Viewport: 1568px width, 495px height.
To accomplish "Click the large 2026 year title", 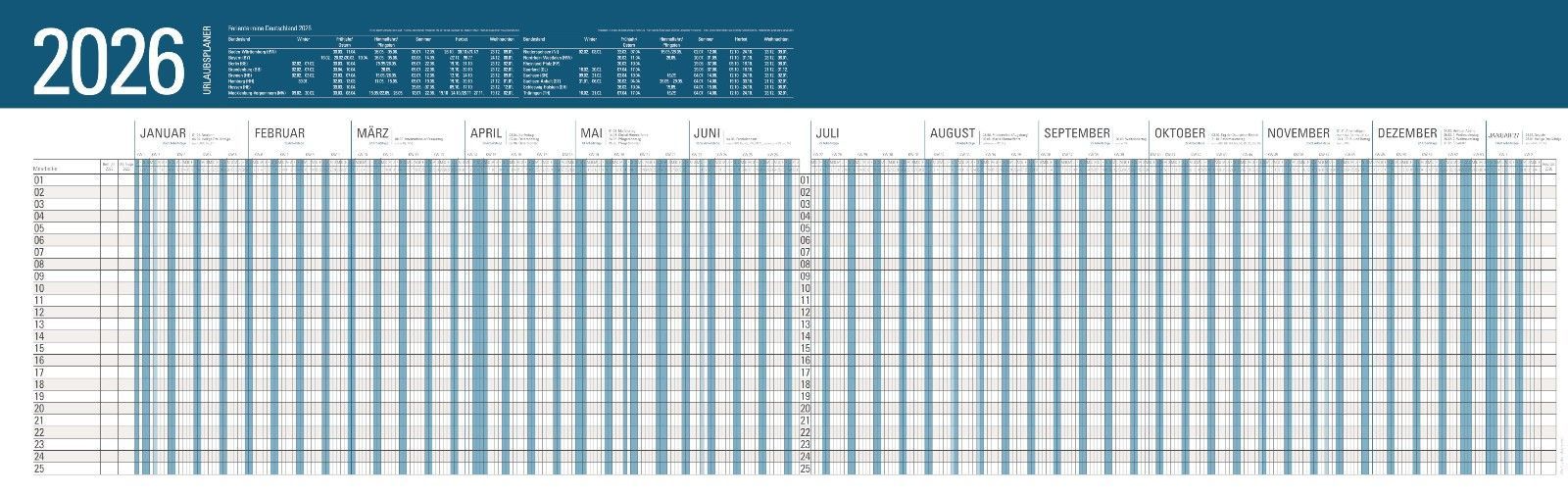I will [x=109, y=63].
